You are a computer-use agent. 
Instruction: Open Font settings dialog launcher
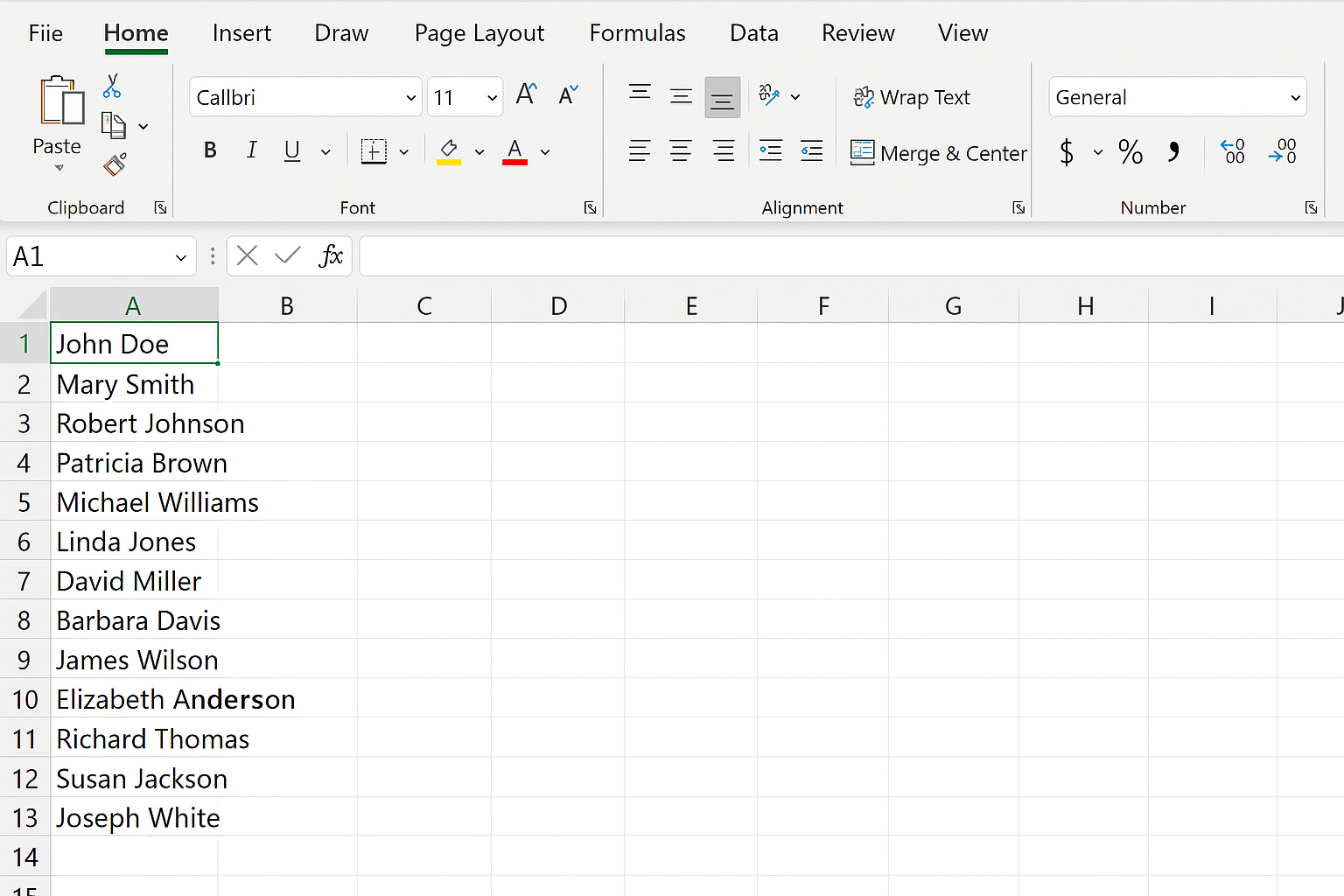pos(591,207)
